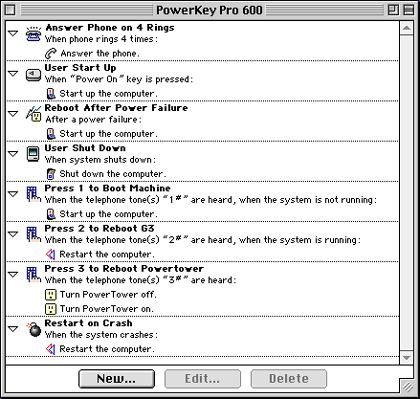Click the restart triangle icon under Restart on Crash

coord(50,349)
